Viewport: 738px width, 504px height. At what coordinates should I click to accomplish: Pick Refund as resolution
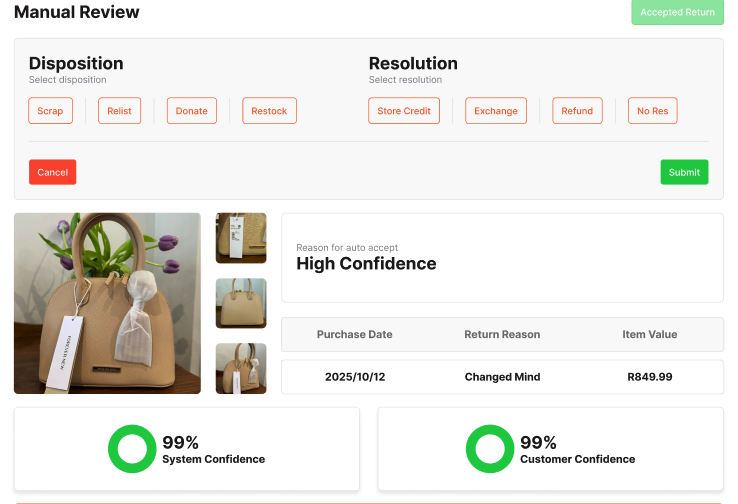point(577,111)
